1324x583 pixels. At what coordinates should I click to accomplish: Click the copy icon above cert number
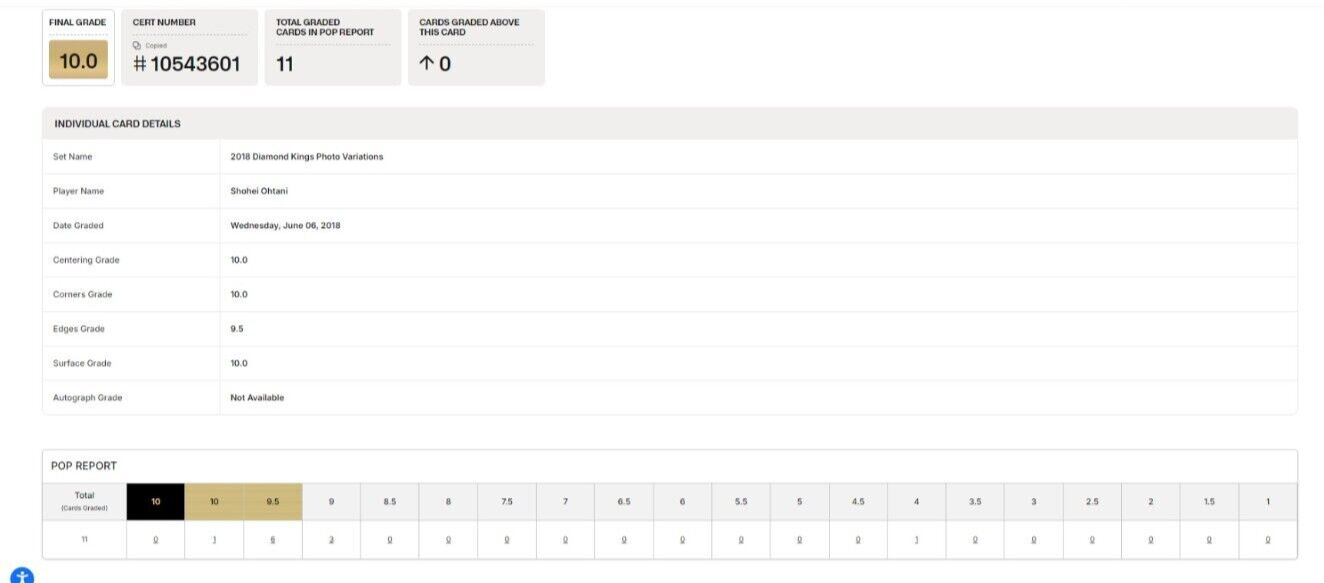click(x=137, y=45)
